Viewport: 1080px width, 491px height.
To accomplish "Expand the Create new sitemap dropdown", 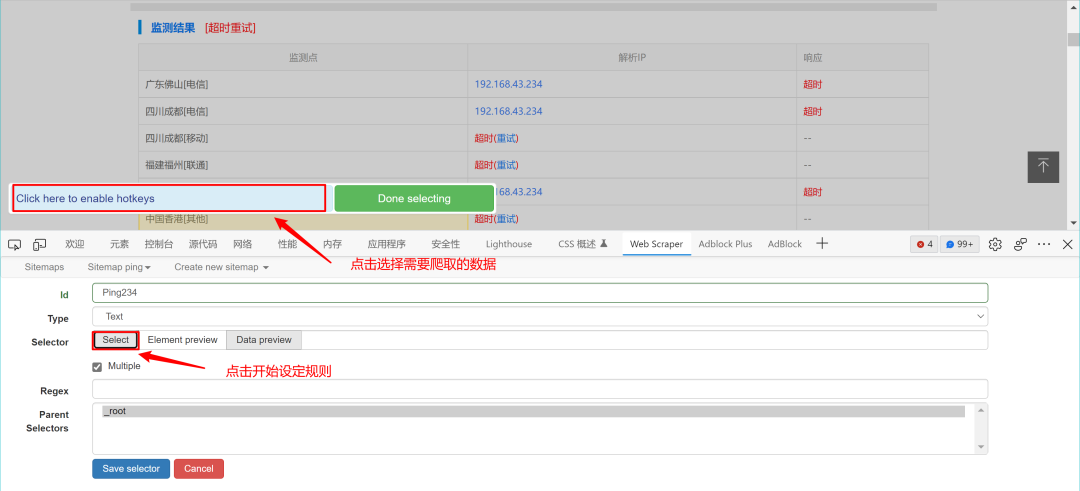I will coord(221,267).
